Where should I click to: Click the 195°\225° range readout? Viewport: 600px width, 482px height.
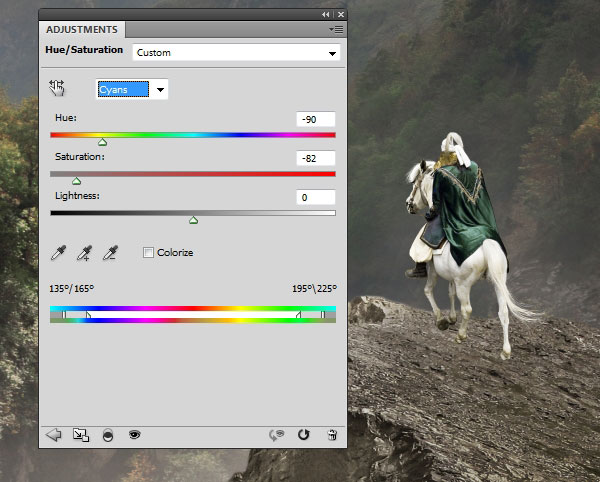315,288
